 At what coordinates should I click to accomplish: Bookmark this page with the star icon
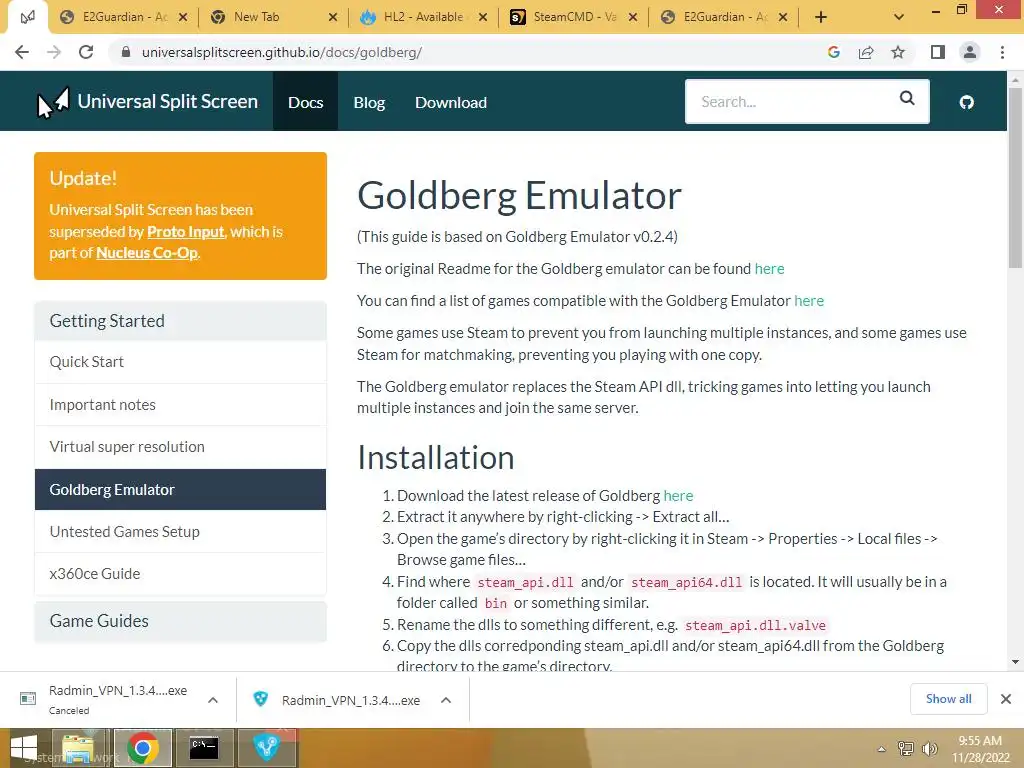click(898, 52)
